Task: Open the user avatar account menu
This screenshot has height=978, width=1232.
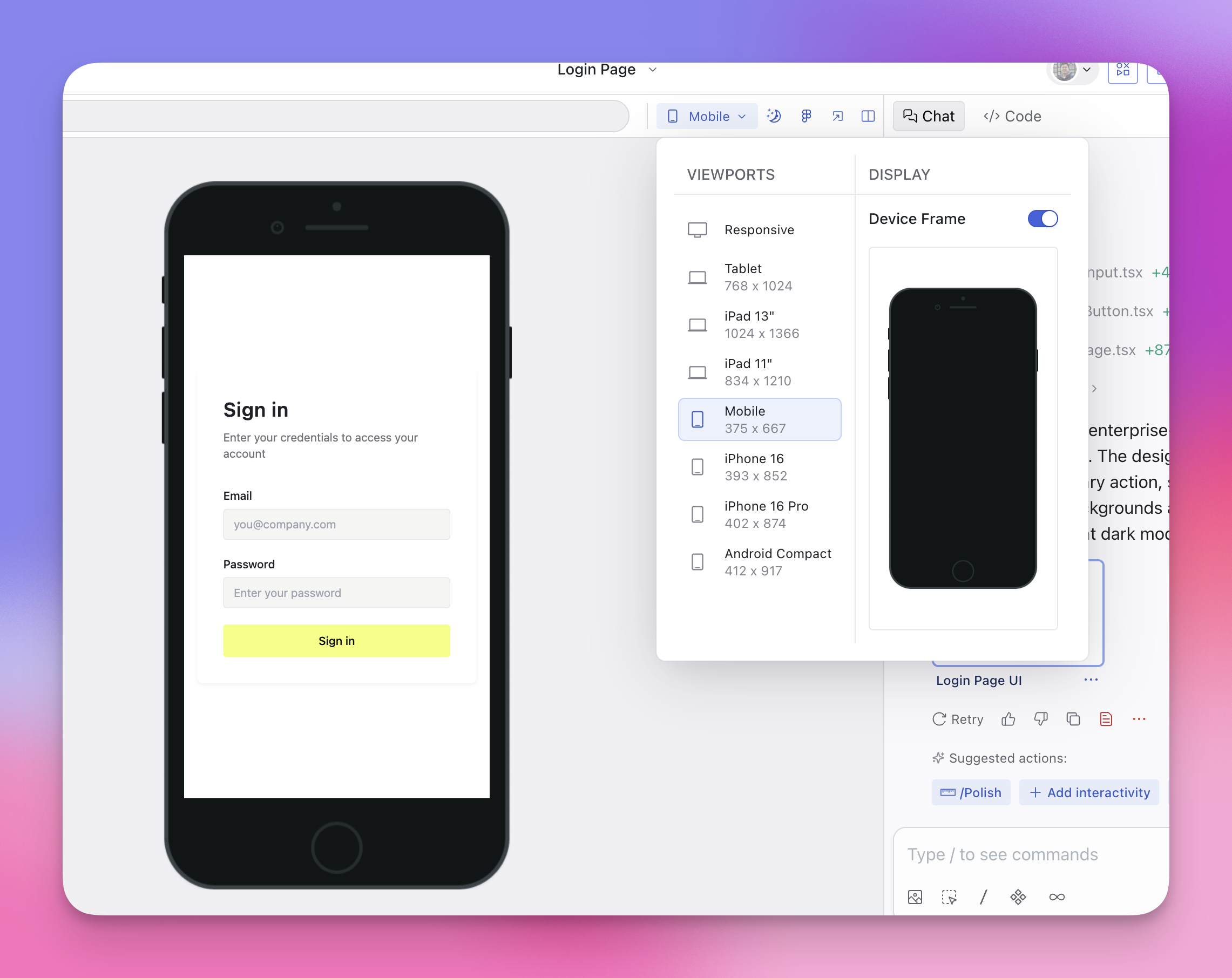Action: click(x=1072, y=71)
